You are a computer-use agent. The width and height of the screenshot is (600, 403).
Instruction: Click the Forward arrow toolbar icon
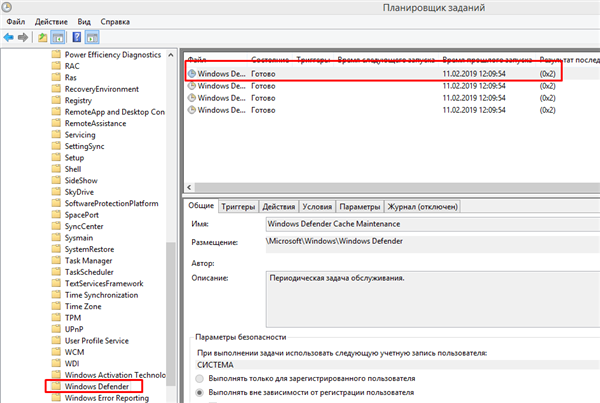pyautogui.click(x=23, y=38)
